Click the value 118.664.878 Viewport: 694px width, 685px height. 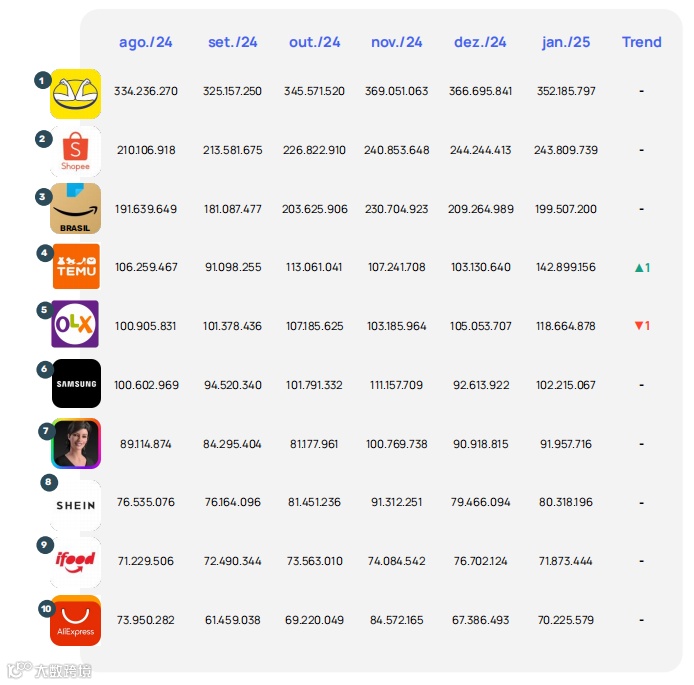[x=566, y=326]
